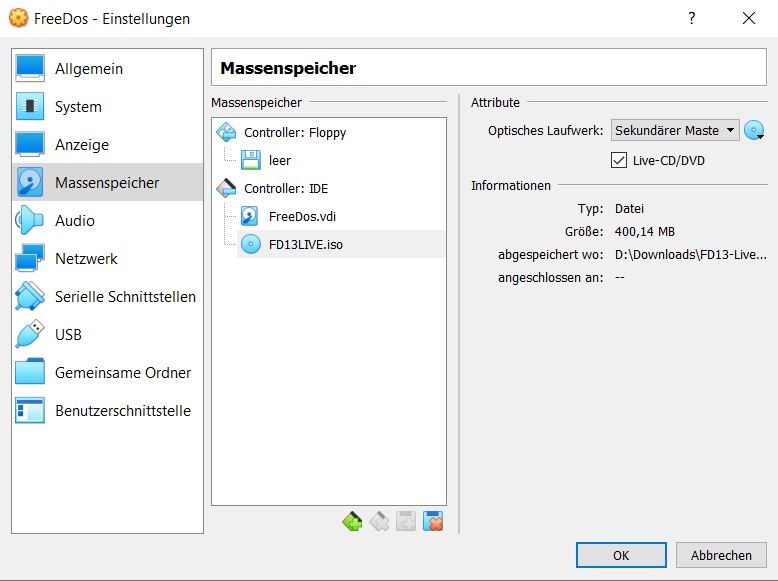Click the Massenspeicher page heading
The image size is (778, 581).
[x=288, y=68]
